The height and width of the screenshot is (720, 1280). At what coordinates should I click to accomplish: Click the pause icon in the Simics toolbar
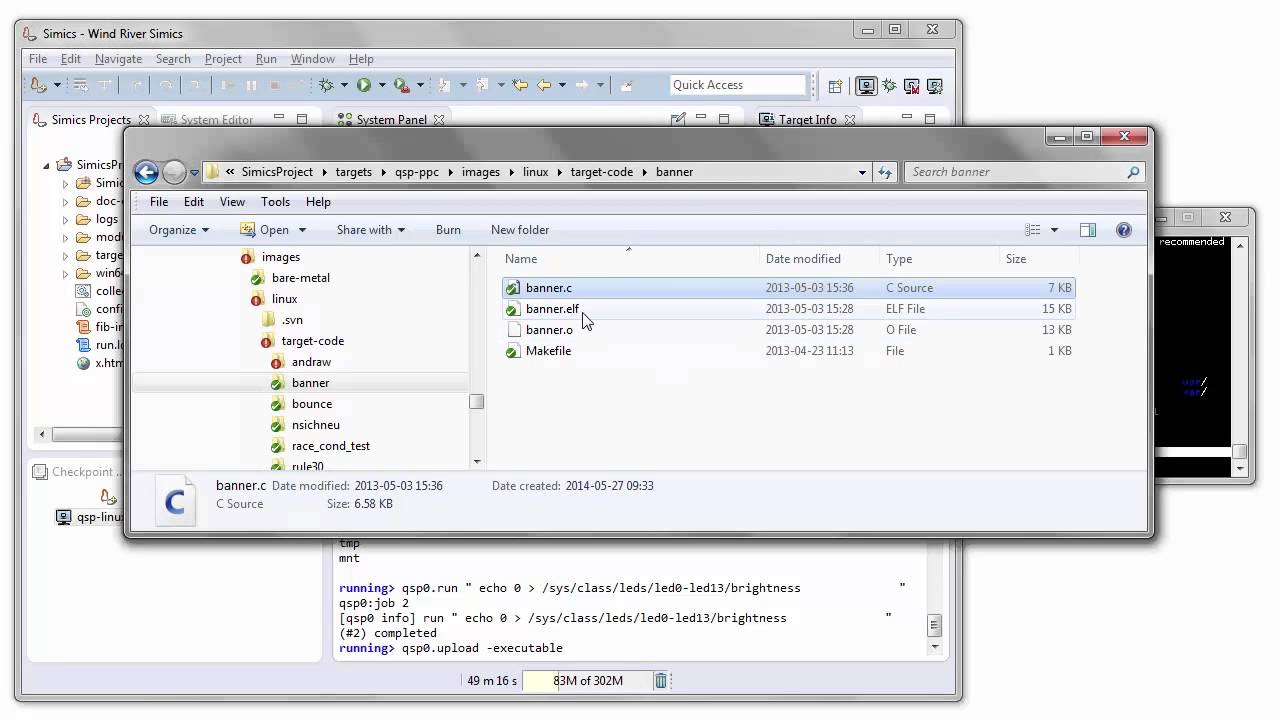point(251,86)
